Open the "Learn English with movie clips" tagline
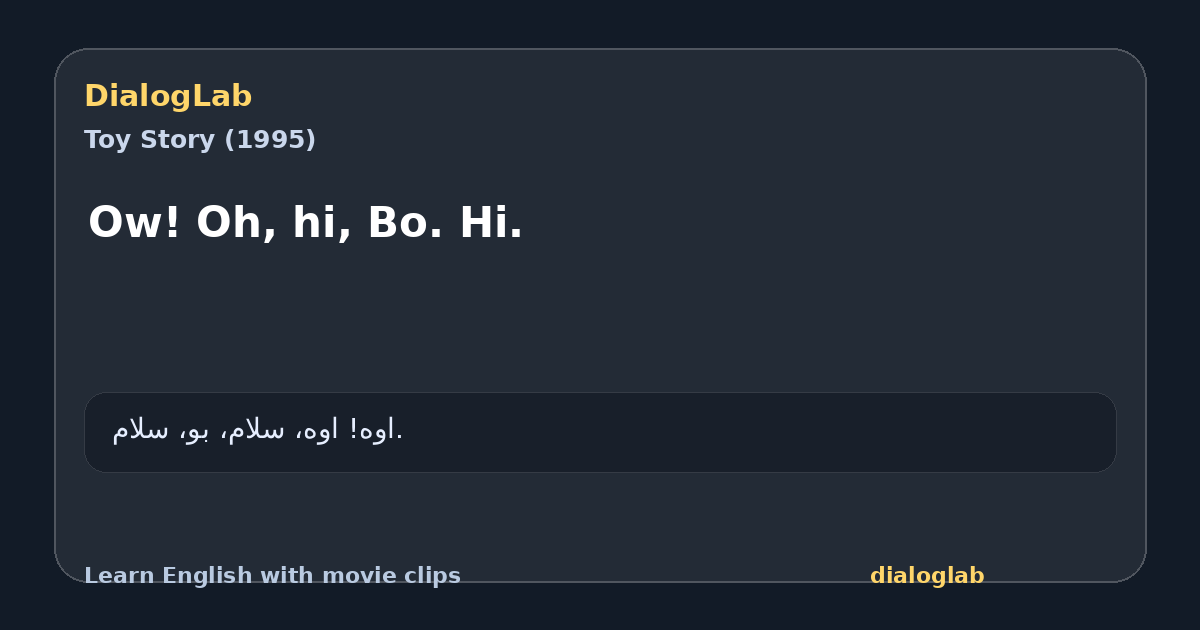The width and height of the screenshot is (1200, 630). coord(272,576)
